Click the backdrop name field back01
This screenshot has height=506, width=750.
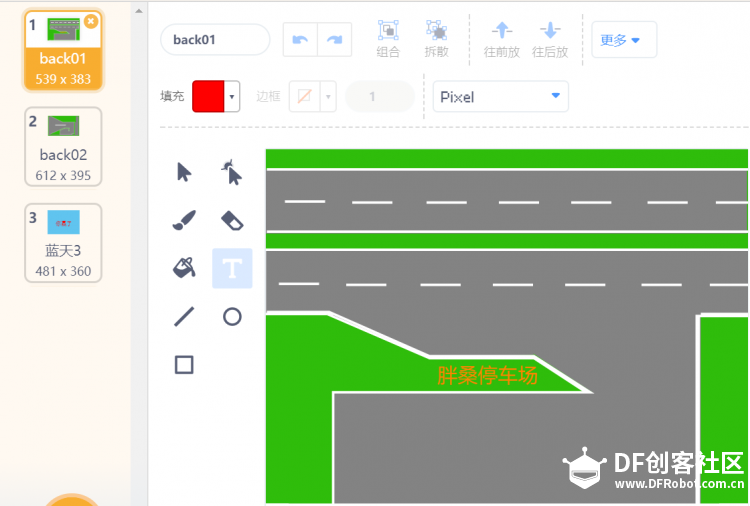(x=215, y=40)
